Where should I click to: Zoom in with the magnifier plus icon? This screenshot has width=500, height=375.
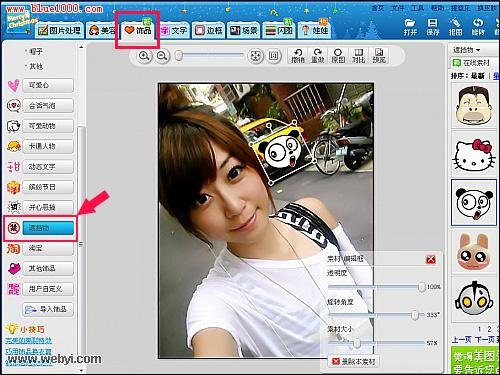pyautogui.click(x=144, y=56)
